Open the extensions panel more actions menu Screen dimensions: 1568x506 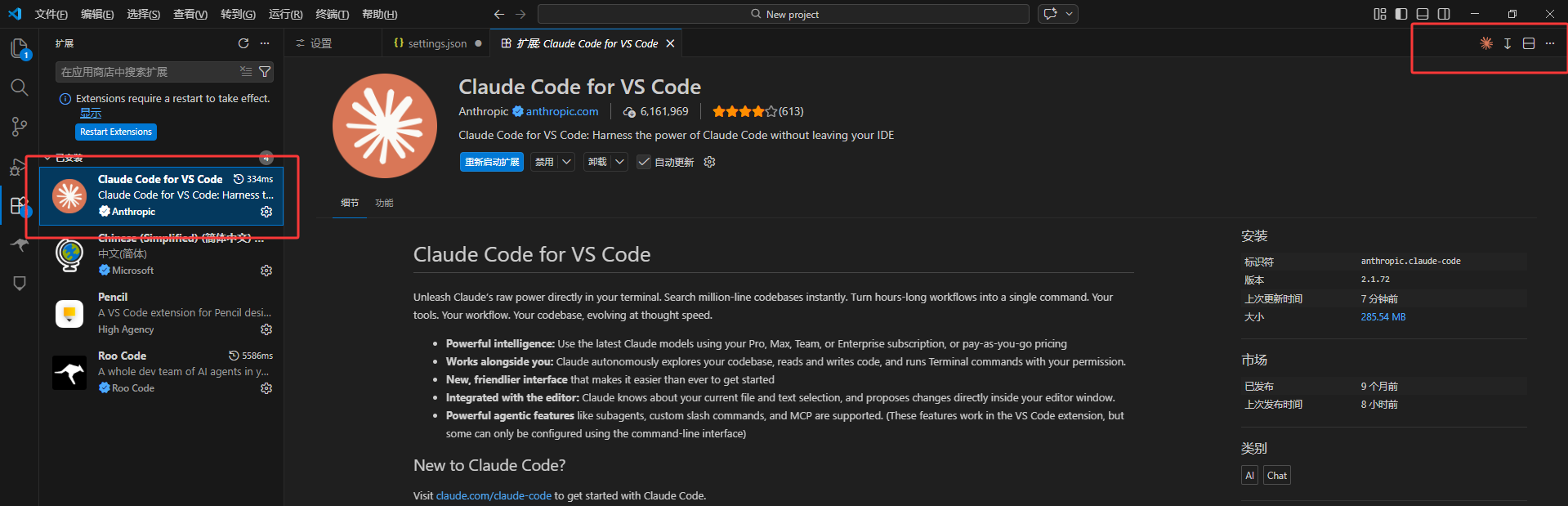point(265,43)
